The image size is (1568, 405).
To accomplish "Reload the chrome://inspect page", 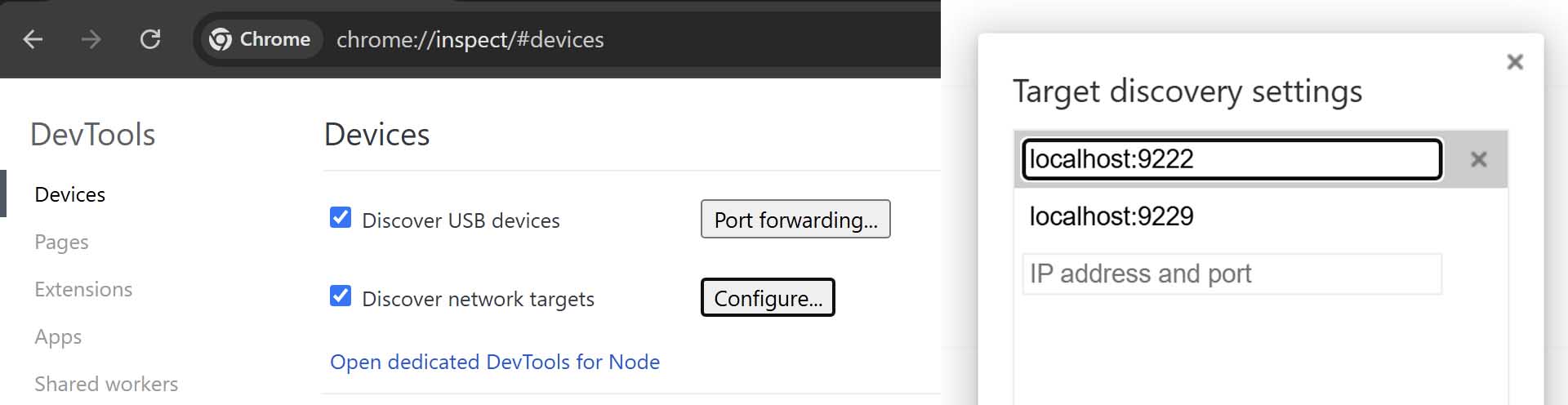I will coord(150,39).
